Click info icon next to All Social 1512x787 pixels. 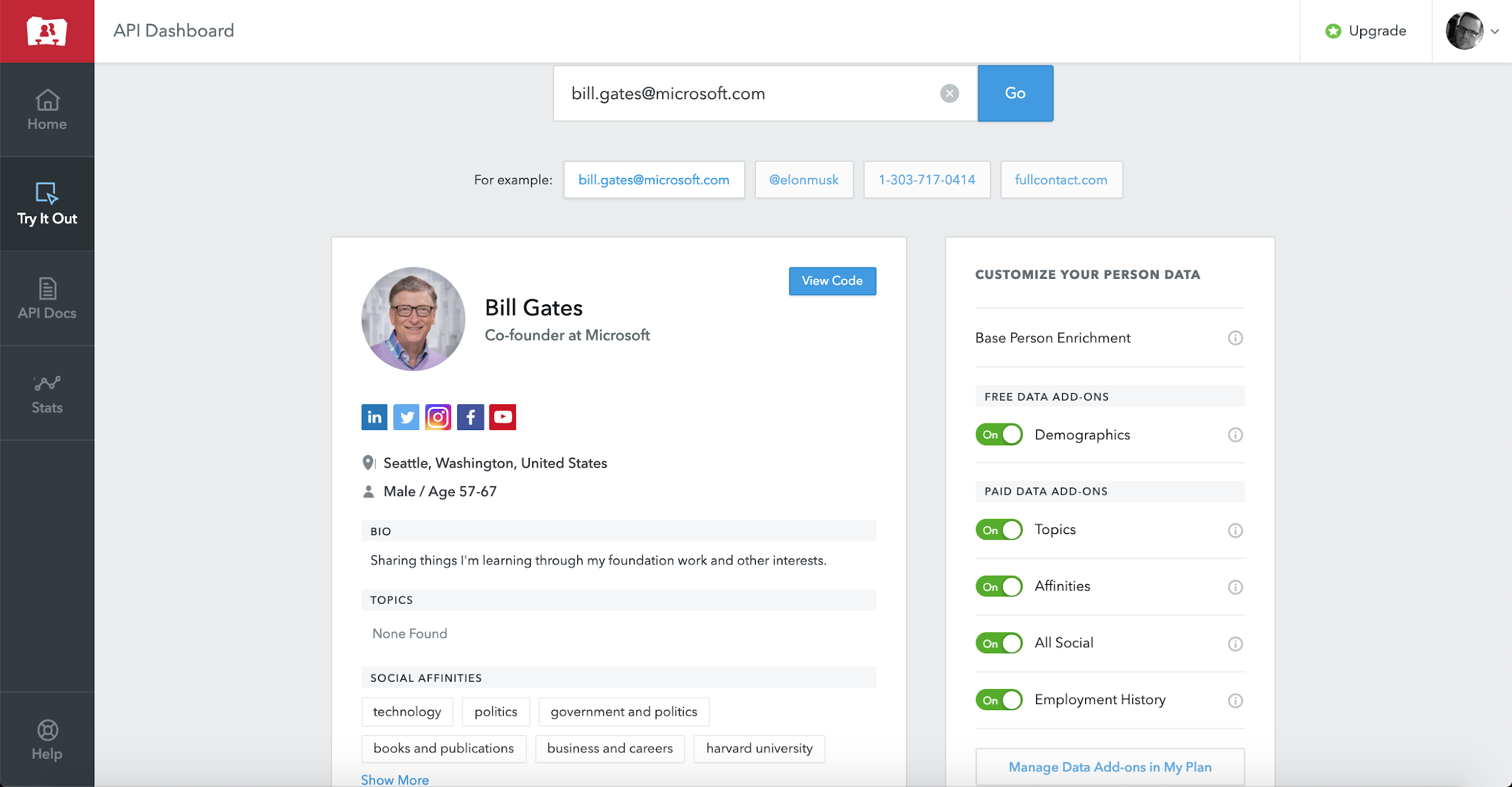point(1235,644)
